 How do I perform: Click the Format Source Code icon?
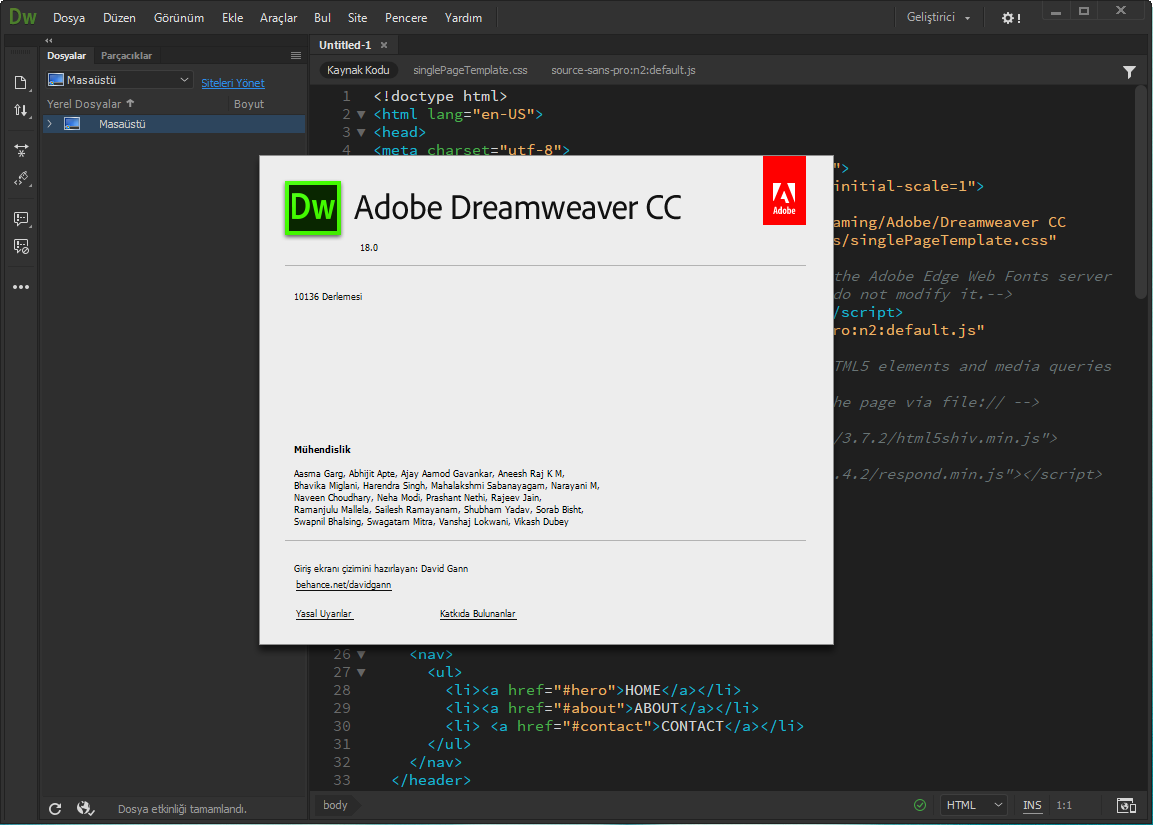[x=20, y=180]
